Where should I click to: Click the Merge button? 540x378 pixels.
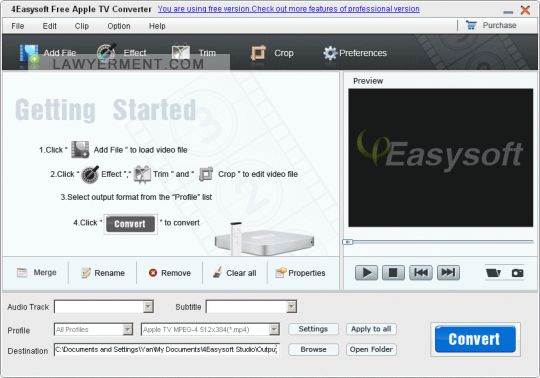point(37,273)
